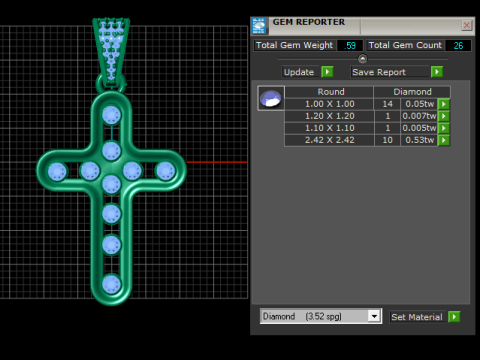
Task: Click green arrow for 2.42 X 2.42 row
Action: tap(444, 140)
